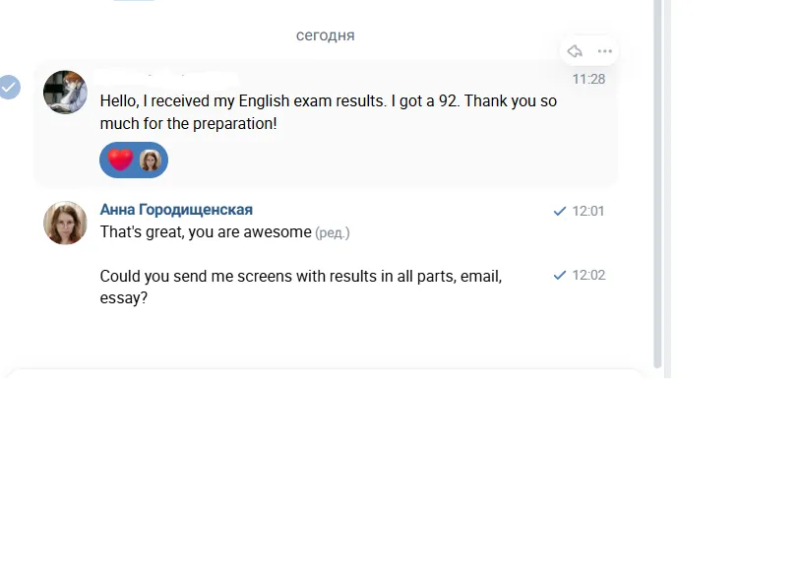The width and height of the screenshot is (800, 582).
Task: Click the blue heart reaction bubble
Action: [x=134, y=160]
